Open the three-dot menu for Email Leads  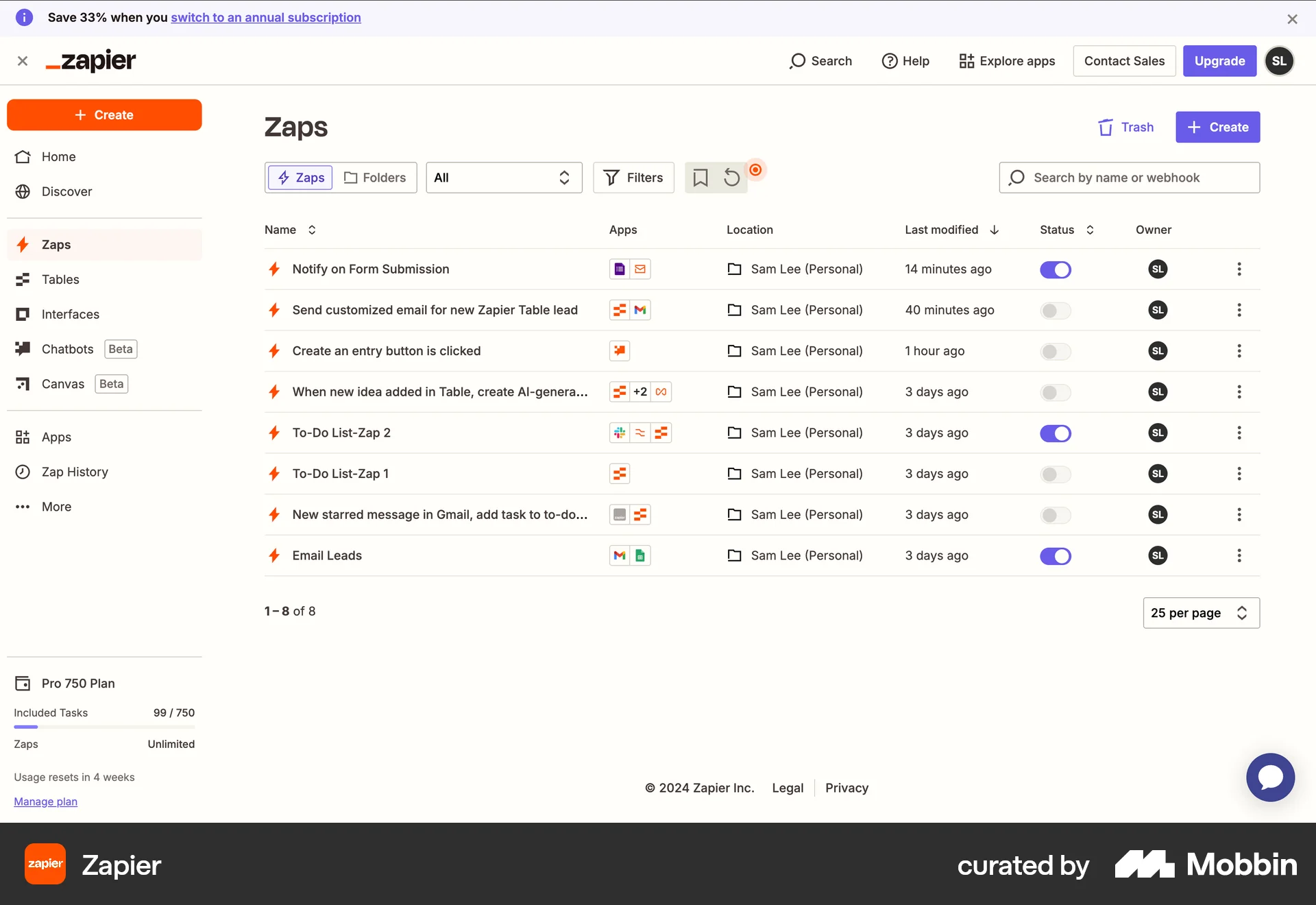[1239, 556]
